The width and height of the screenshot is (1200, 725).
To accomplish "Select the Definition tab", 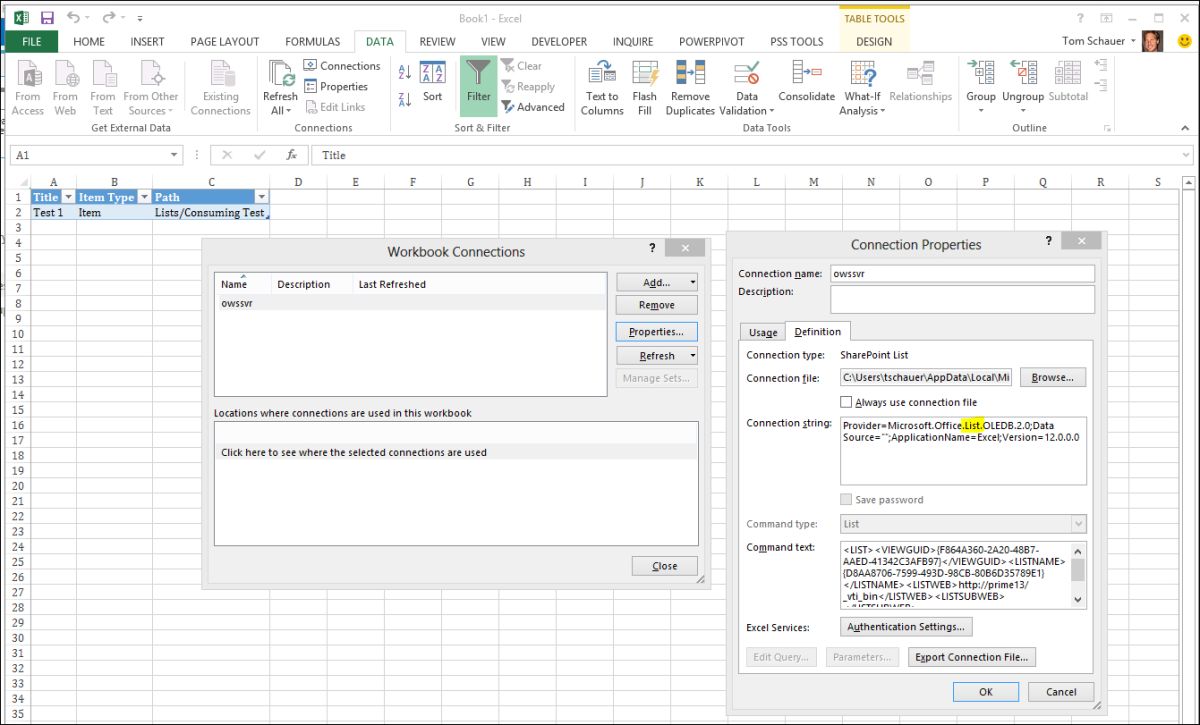I will (817, 331).
